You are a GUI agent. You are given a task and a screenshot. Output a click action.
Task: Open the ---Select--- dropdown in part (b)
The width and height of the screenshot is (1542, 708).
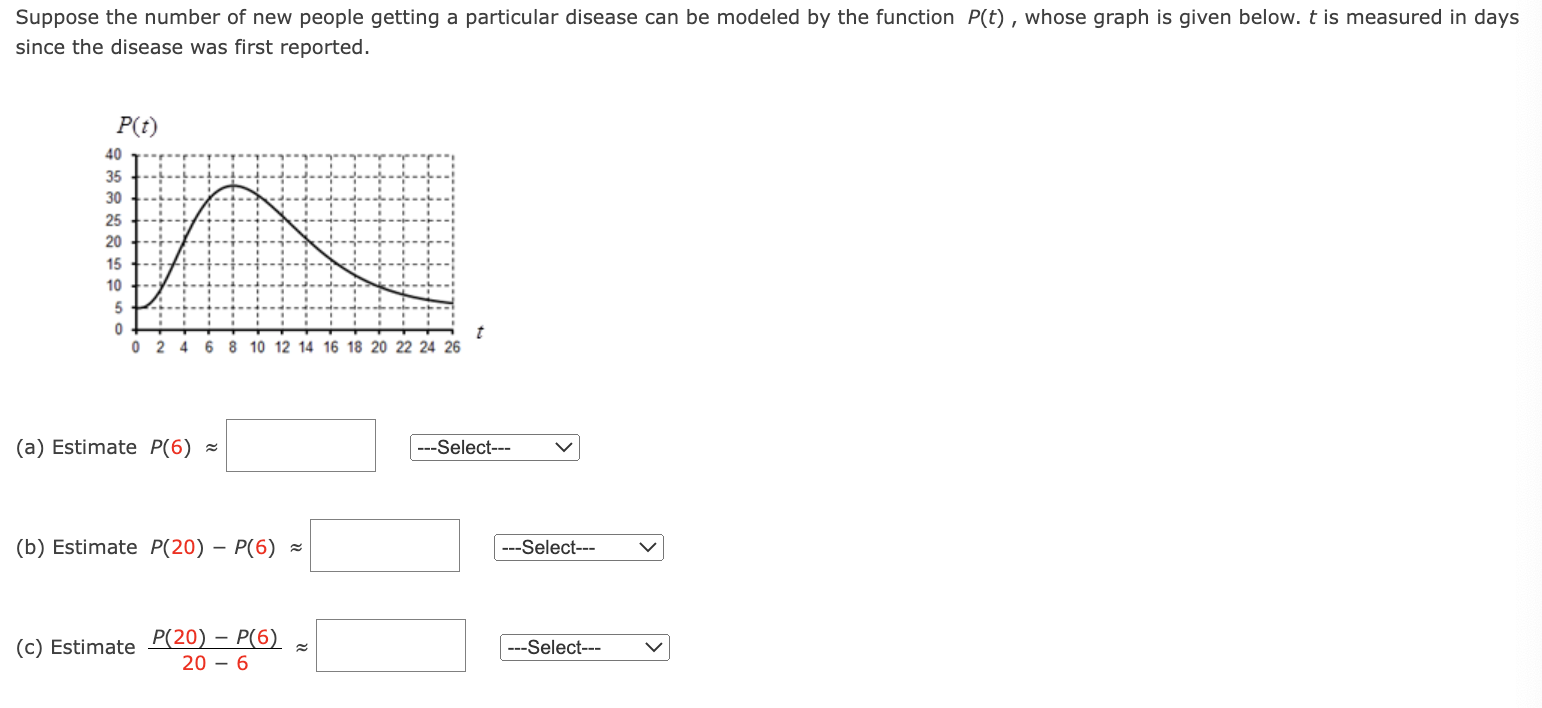coord(578,547)
